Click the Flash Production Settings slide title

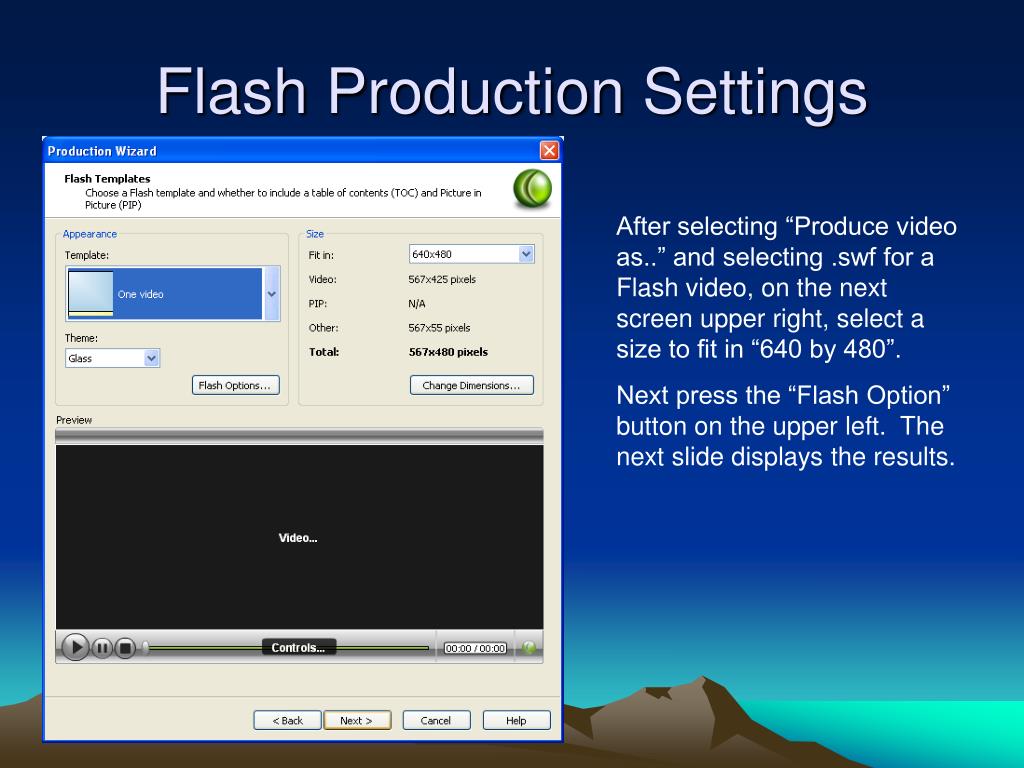click(x=512, y=92)
